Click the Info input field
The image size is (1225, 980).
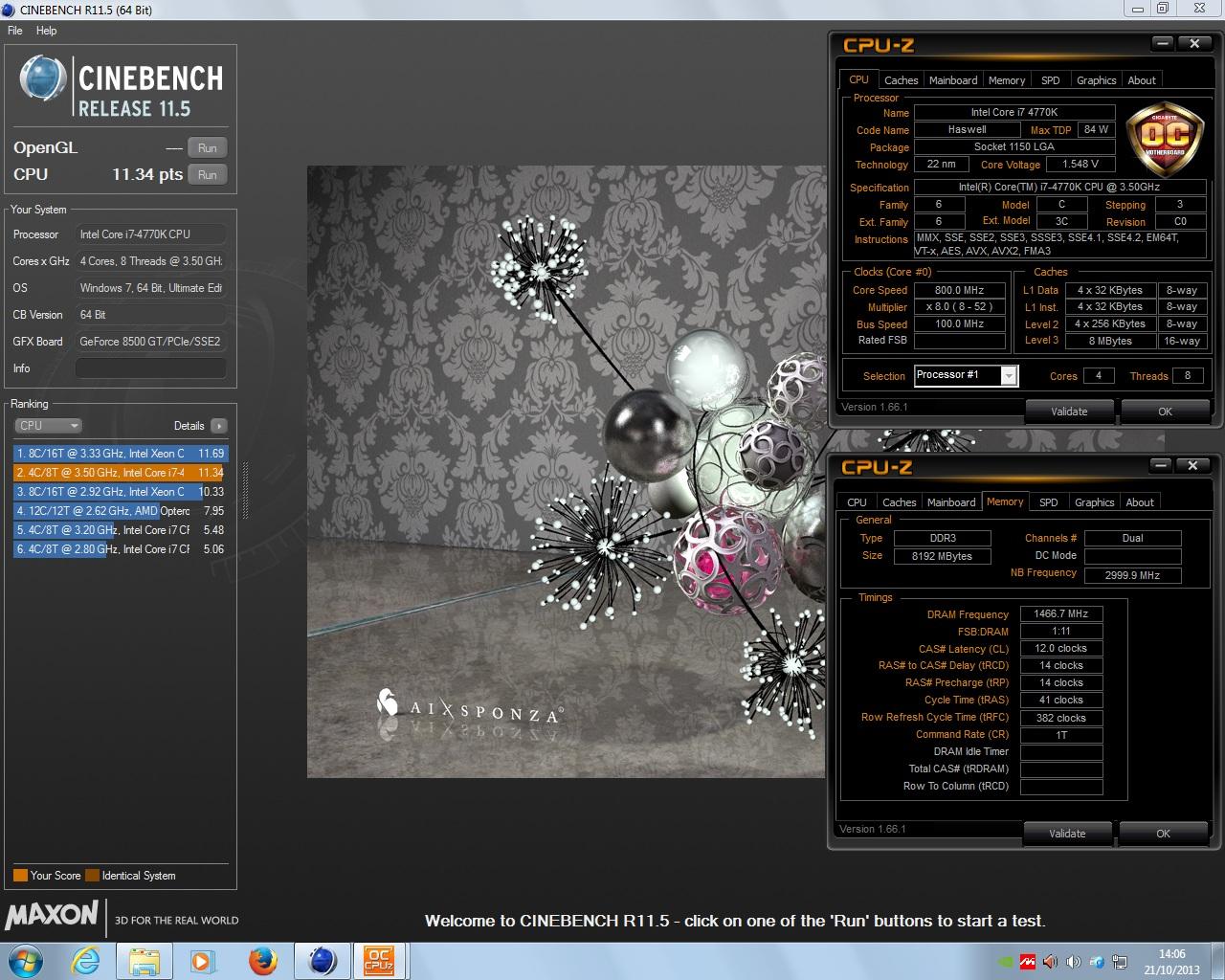[x=151, y=368]
